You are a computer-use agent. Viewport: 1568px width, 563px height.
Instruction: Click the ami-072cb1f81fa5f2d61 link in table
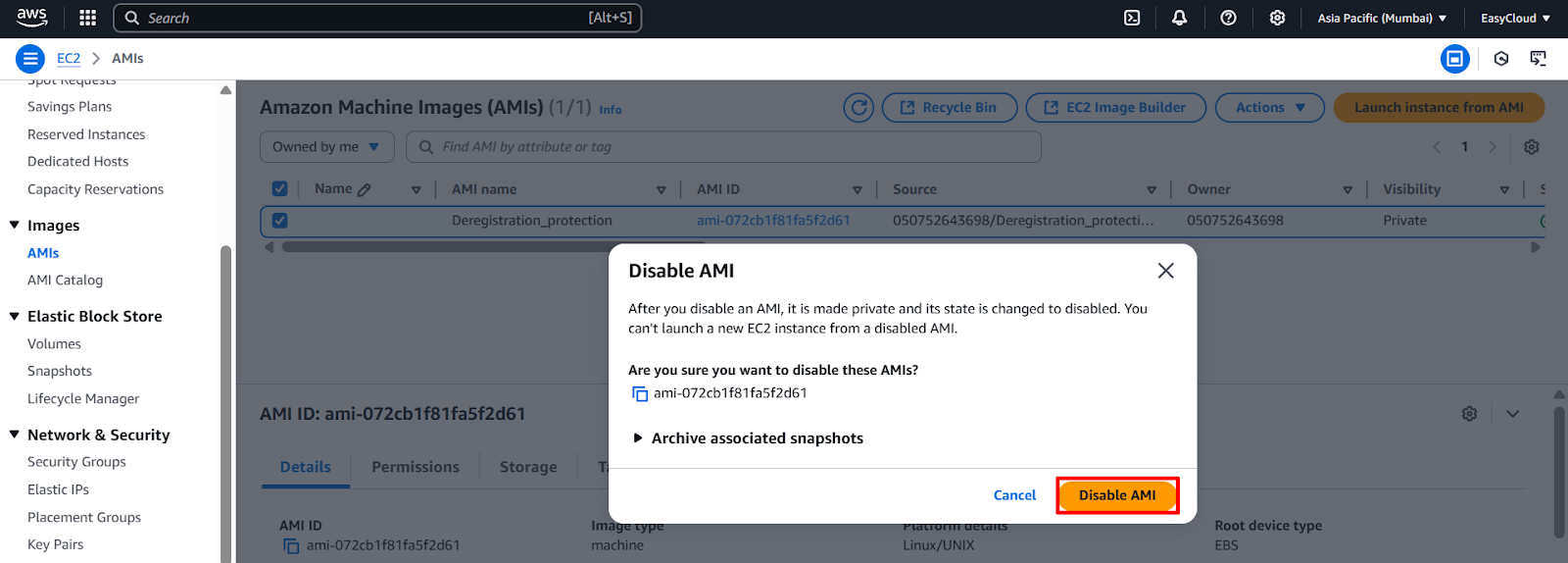tap(773, 221)
